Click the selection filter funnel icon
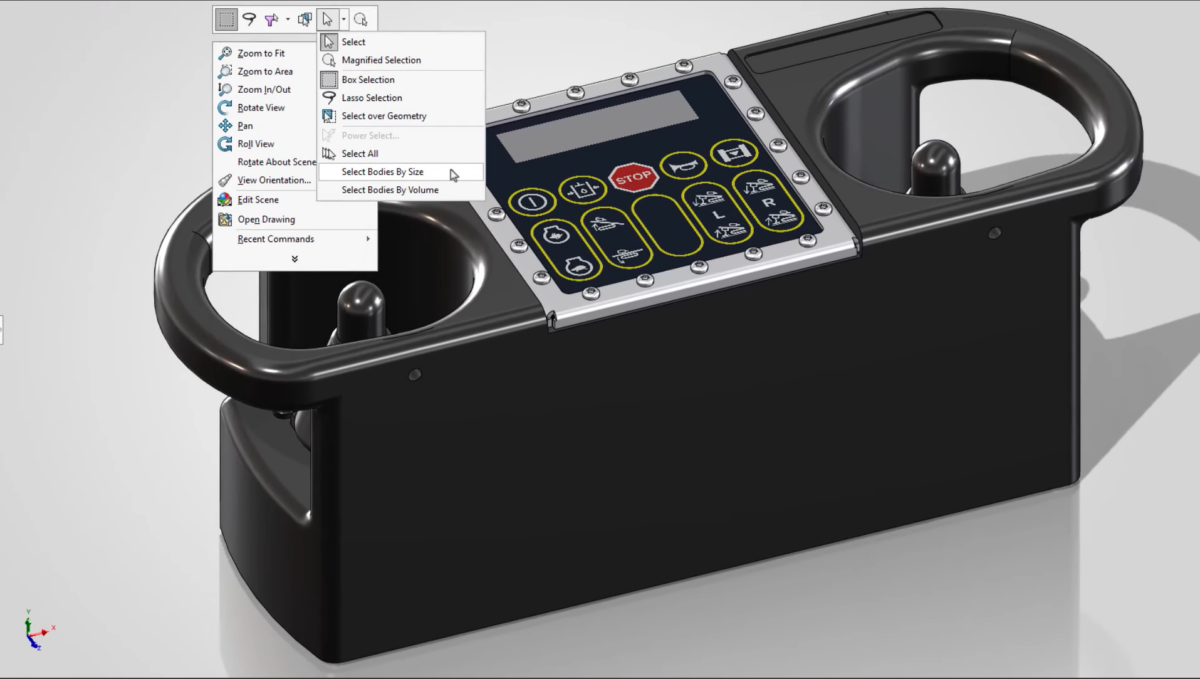1200x679 pixels. tap(271, 19)
